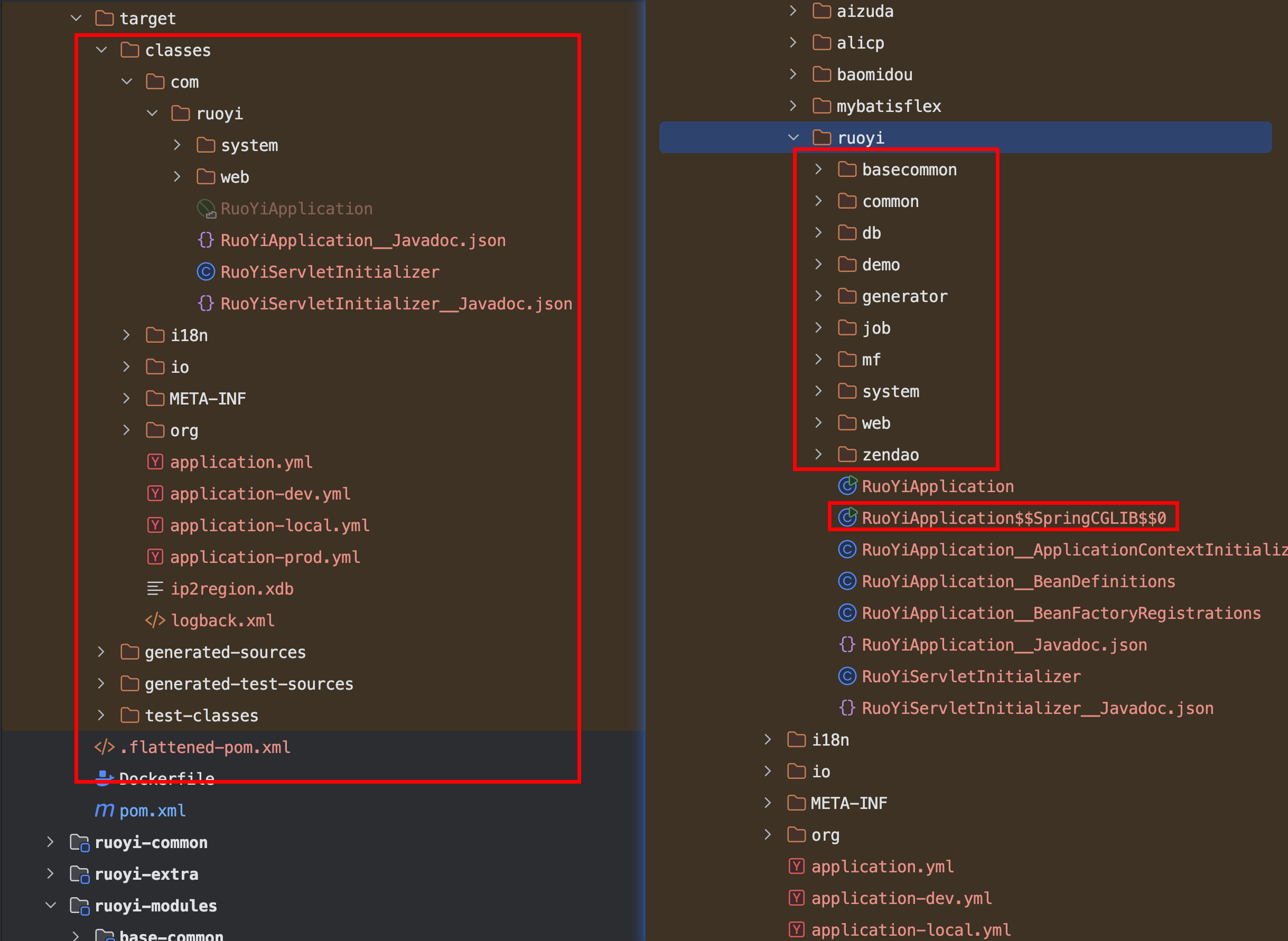Click the runnable class icon of RuoYiApplication$$SpringCGLIB$$0
The width and height of the screenshot is (1288, 941).
(x=847, y=517)
